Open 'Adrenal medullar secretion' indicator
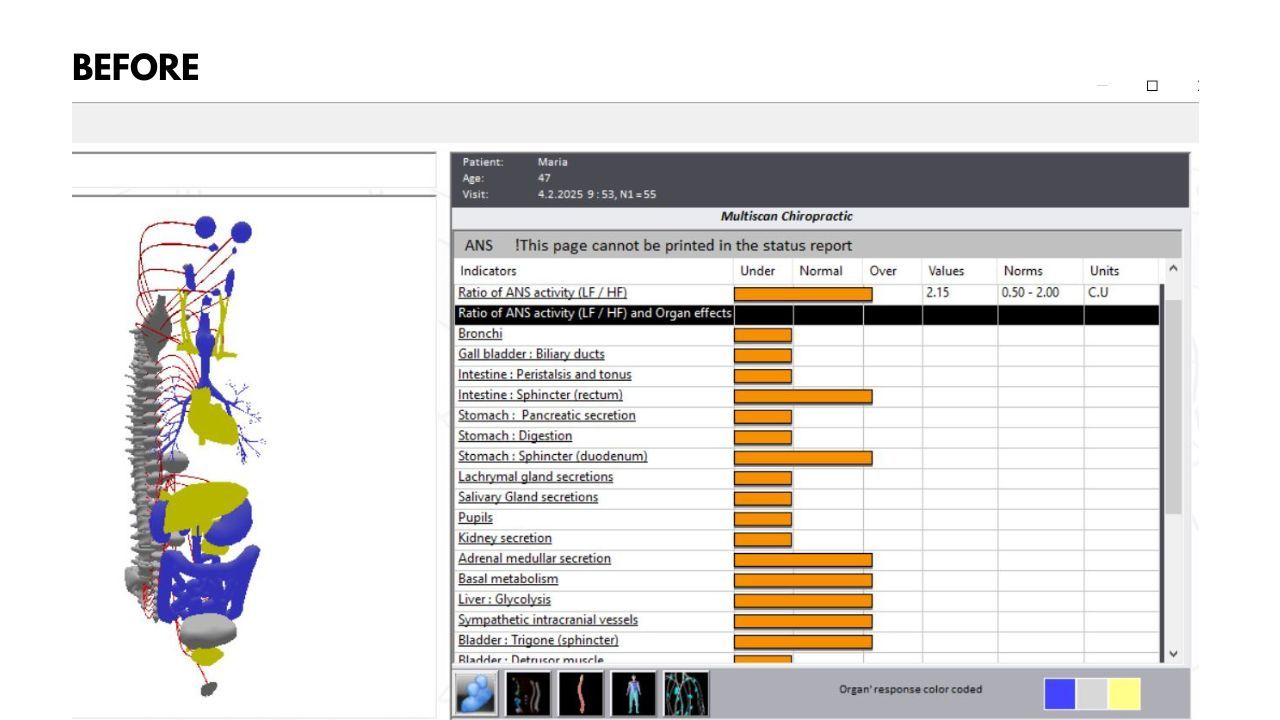 [x=534, y=559]
